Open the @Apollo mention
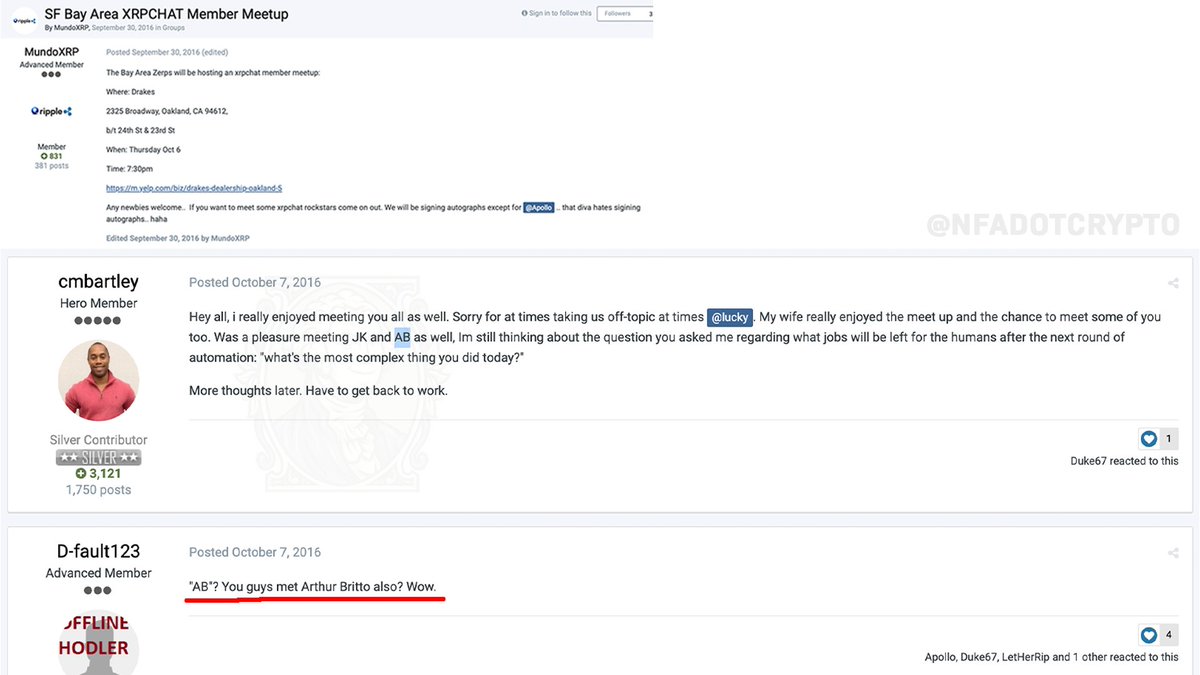 pyautogui.click(x=538, y=207)
